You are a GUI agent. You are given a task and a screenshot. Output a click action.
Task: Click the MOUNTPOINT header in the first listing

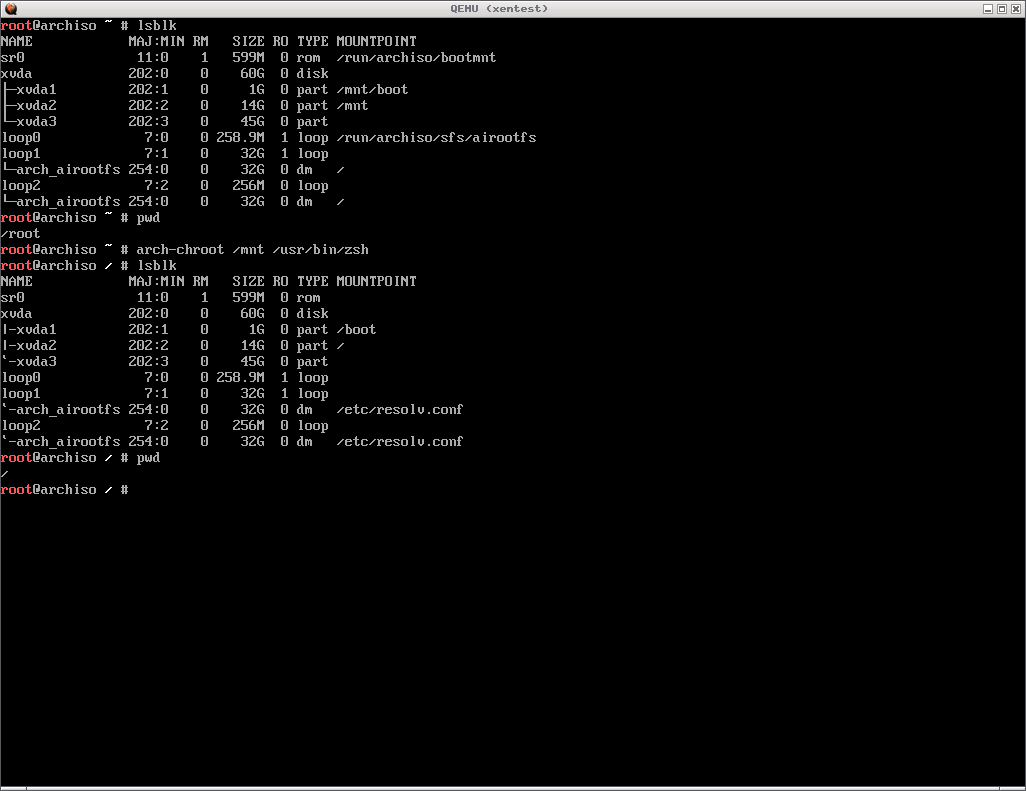[376, 41]
